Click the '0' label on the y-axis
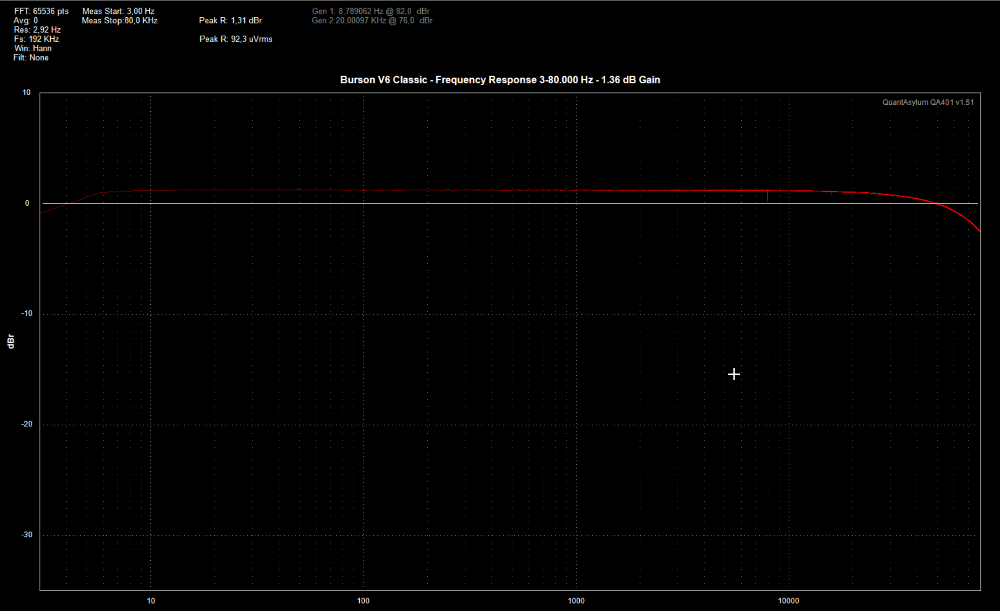Image resolution: width=1000 pixels, height=611 pixels. tap(27, 203)
